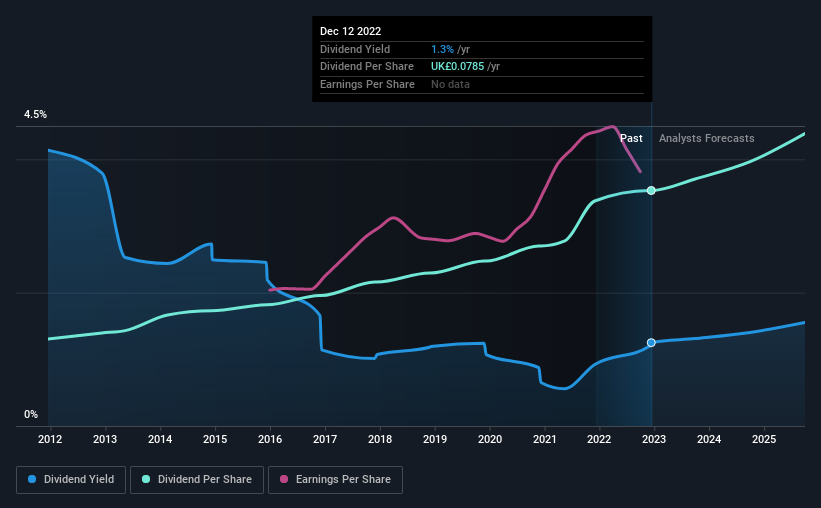
Task: Click the 2025 x-axis label
Action: pos(764,439)
